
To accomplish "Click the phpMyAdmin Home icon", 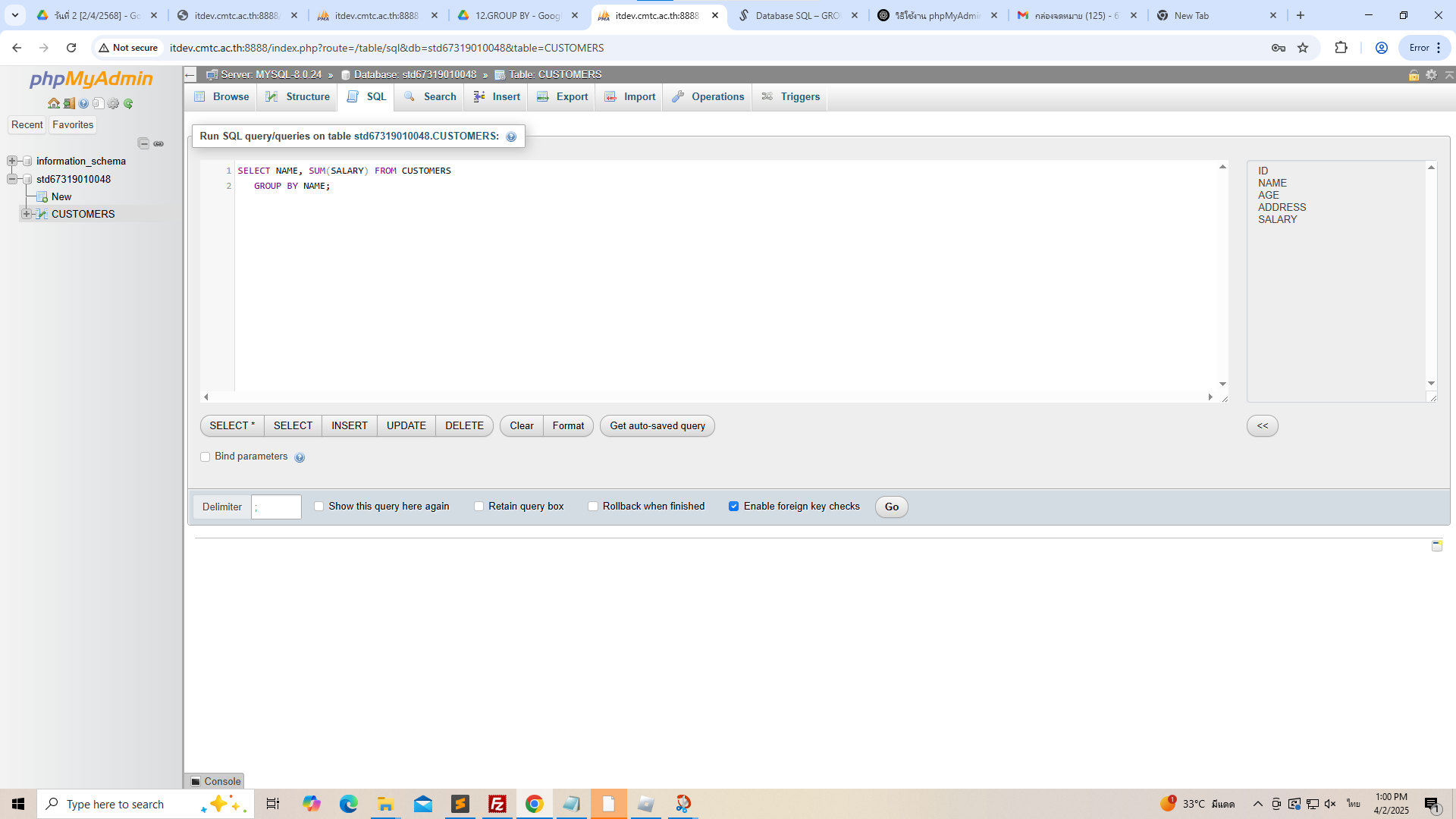I will point(53,103).
